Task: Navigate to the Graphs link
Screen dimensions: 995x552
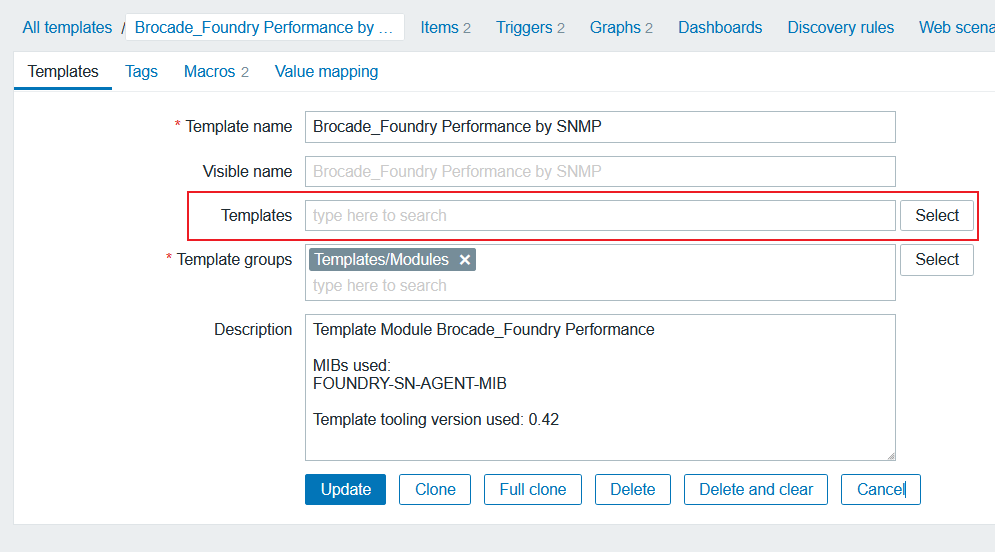Action: pyautogui.click(x=615, y=27)
